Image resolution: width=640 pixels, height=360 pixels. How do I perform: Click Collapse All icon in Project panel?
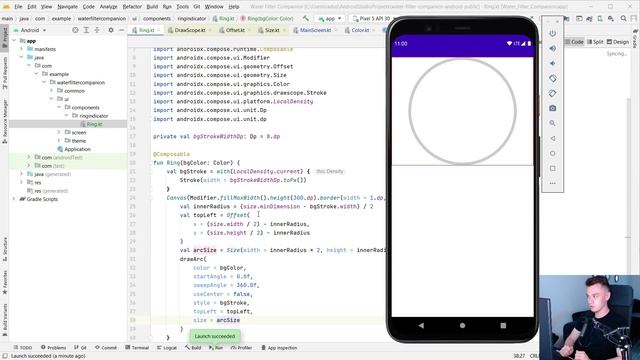coord(97,30)
